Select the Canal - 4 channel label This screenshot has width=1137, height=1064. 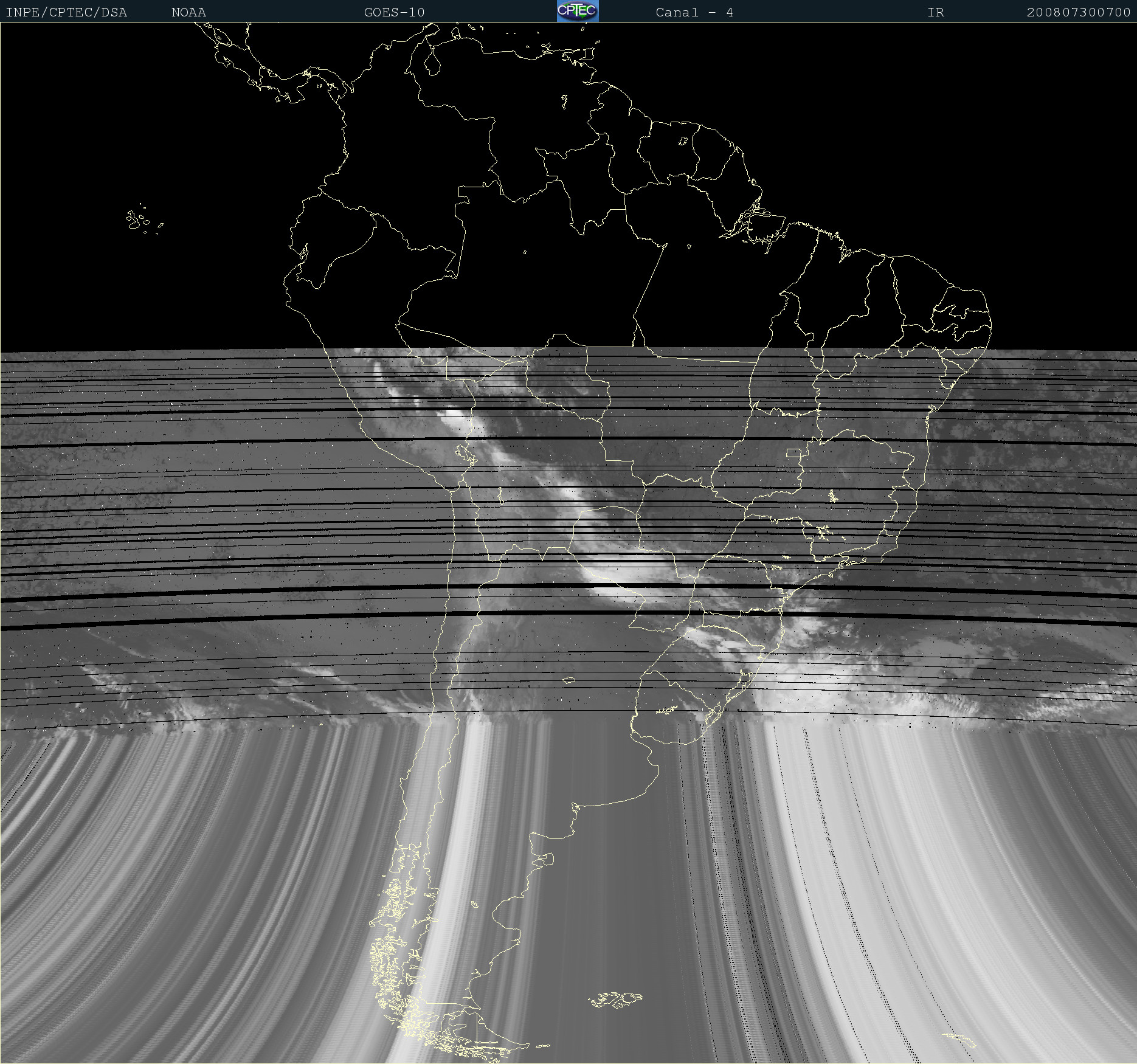(x=694, y=12)
